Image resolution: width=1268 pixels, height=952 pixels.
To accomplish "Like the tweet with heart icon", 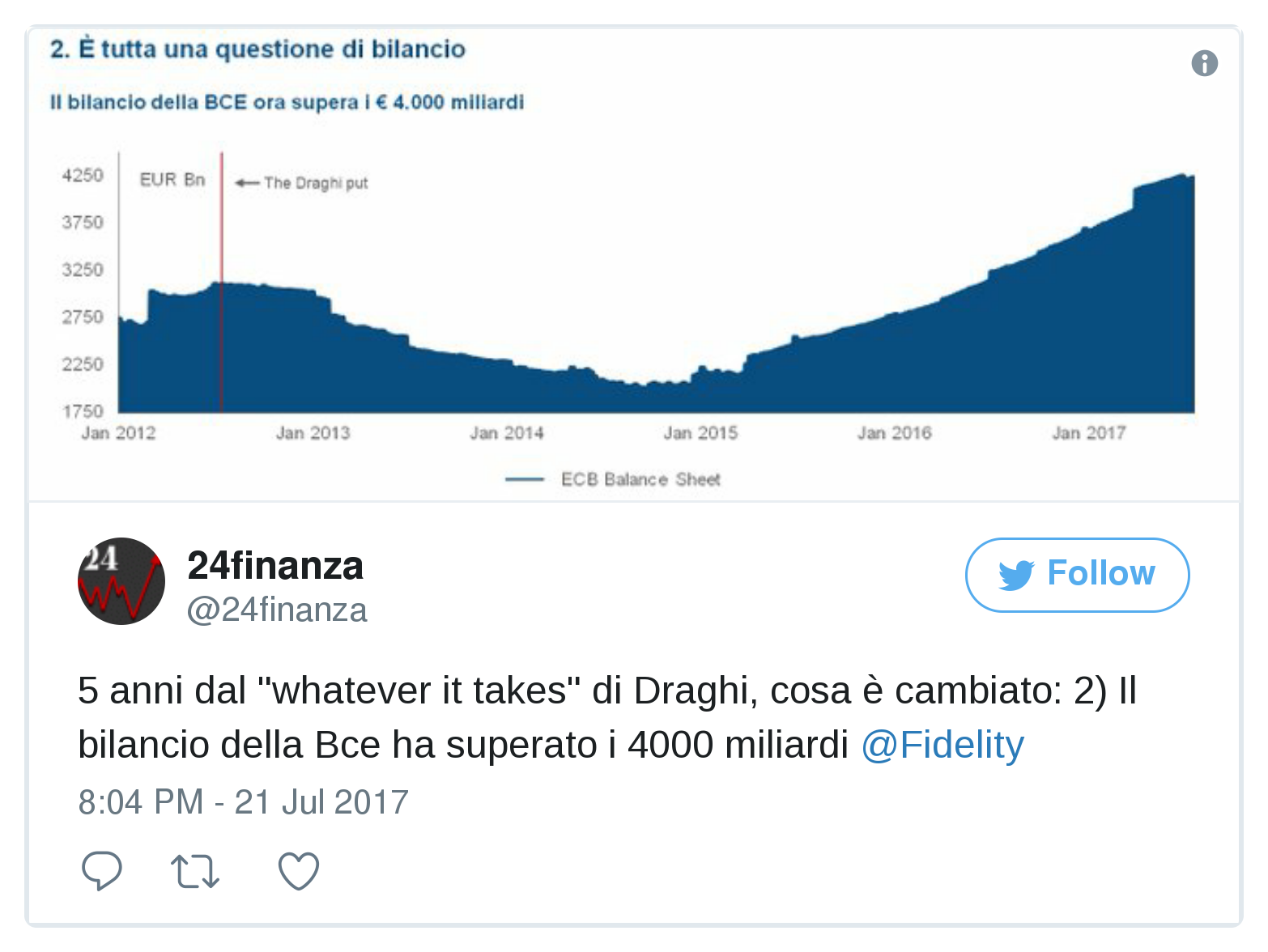I will (x=299, y=871).
